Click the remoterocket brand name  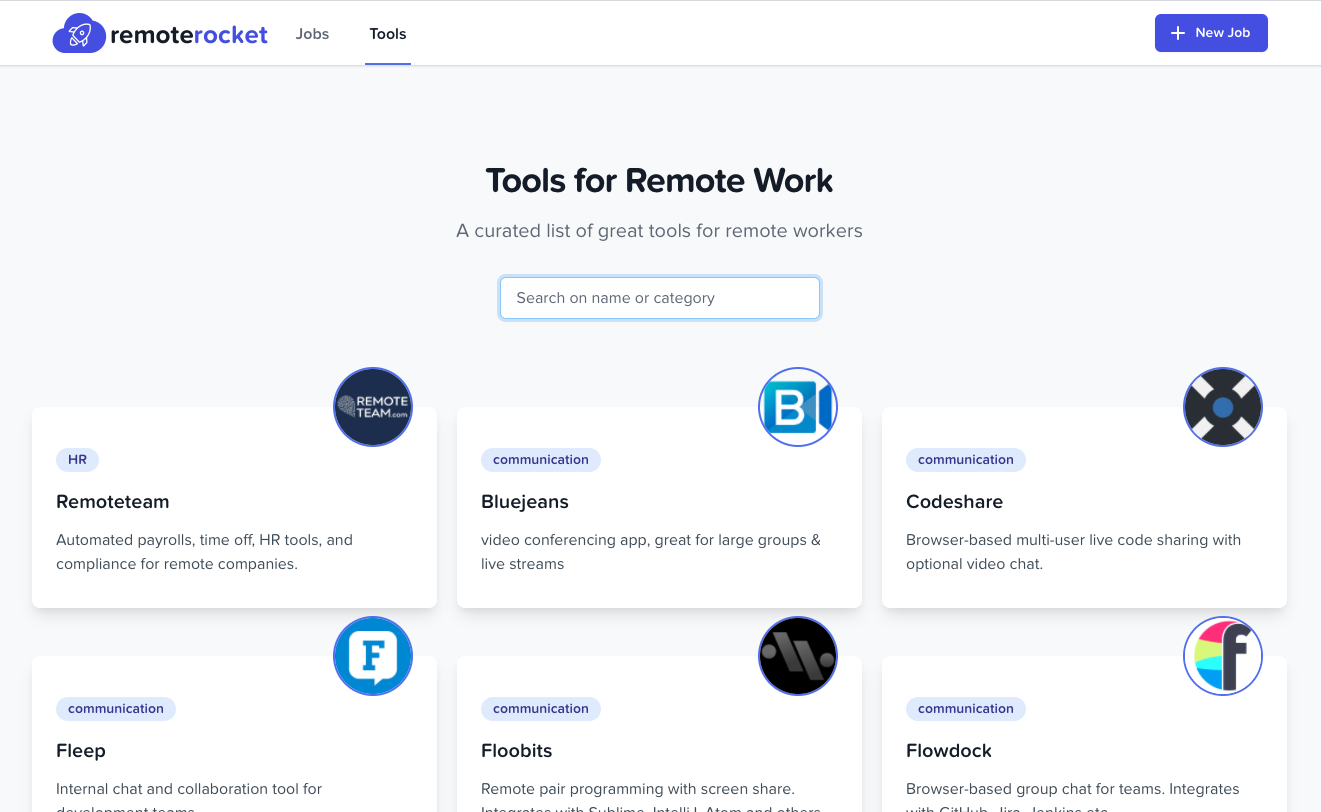tap(189, 35)
